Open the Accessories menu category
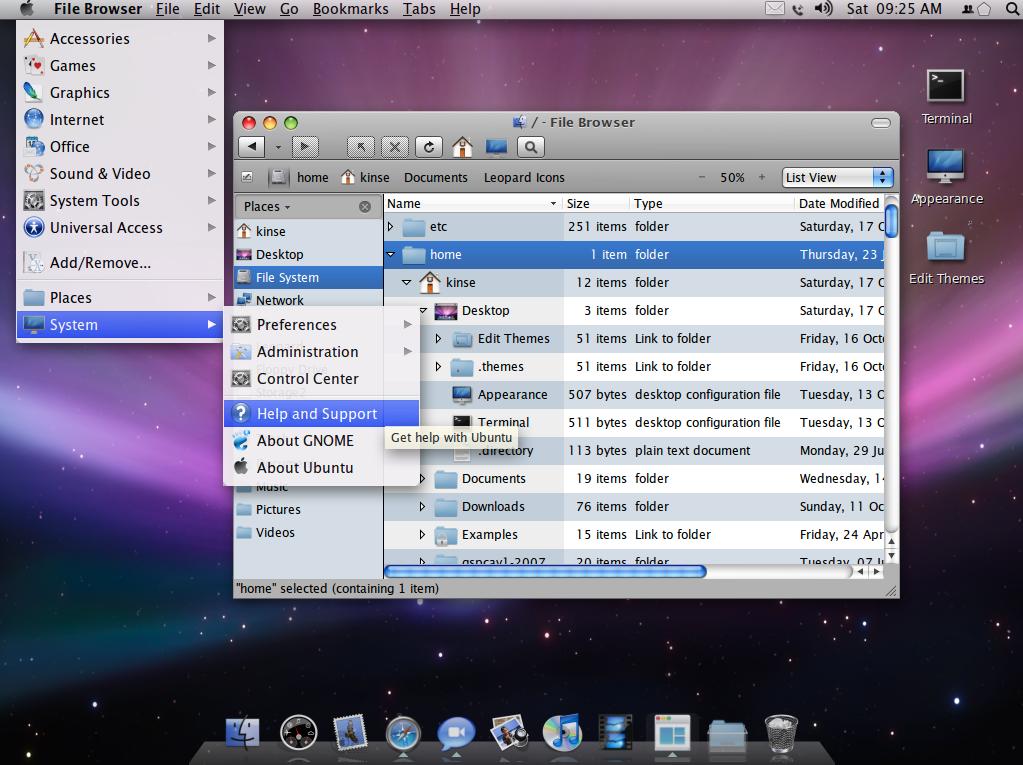Screen dimensions: 1023x765 (120, 38)
